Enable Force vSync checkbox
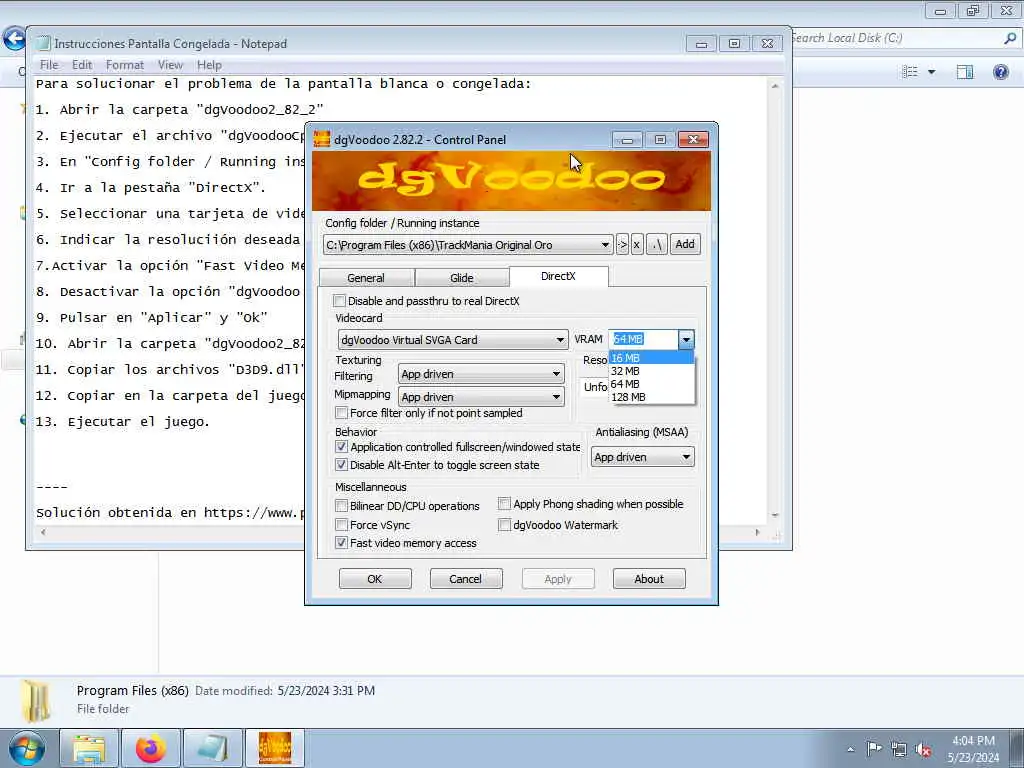Viewport: 1024px width, 768px height. coord(341,525)
